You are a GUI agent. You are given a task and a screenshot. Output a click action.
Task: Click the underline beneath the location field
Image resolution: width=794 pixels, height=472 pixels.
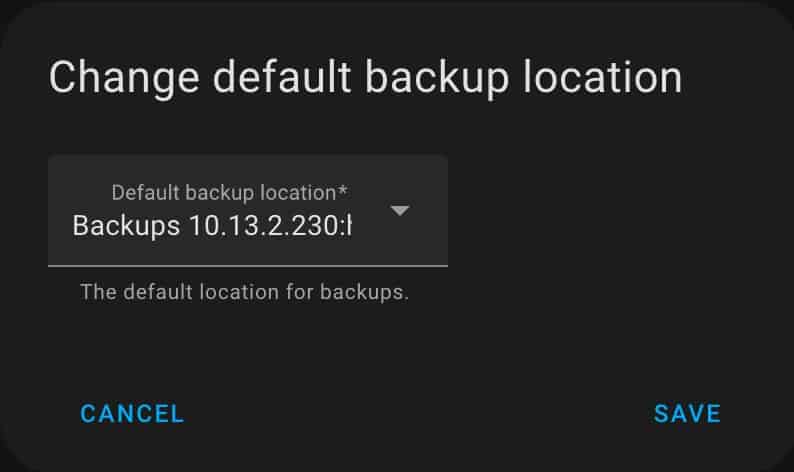(x=248, y=265)
